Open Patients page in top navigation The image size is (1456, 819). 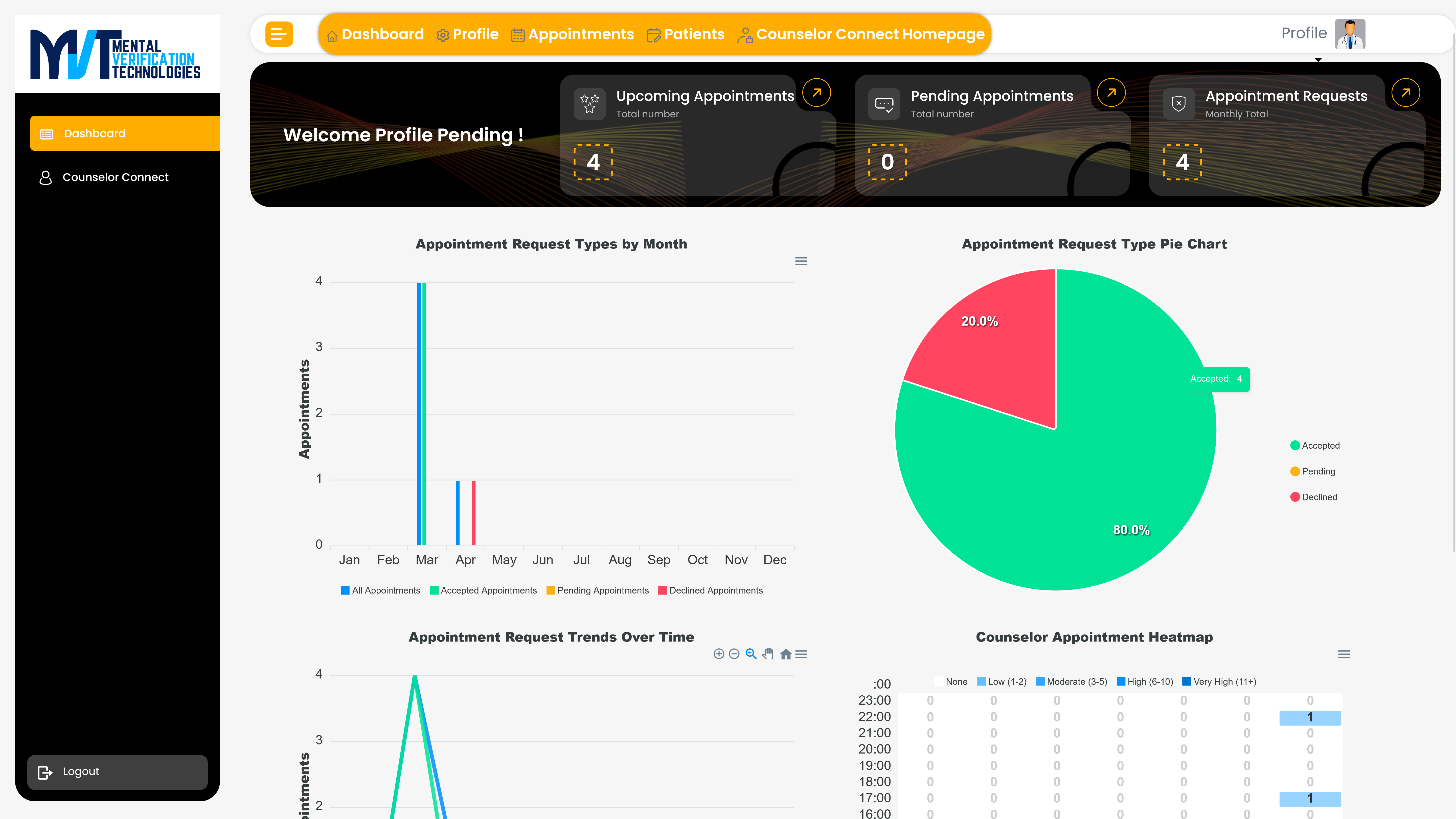[x=686, y=34]
